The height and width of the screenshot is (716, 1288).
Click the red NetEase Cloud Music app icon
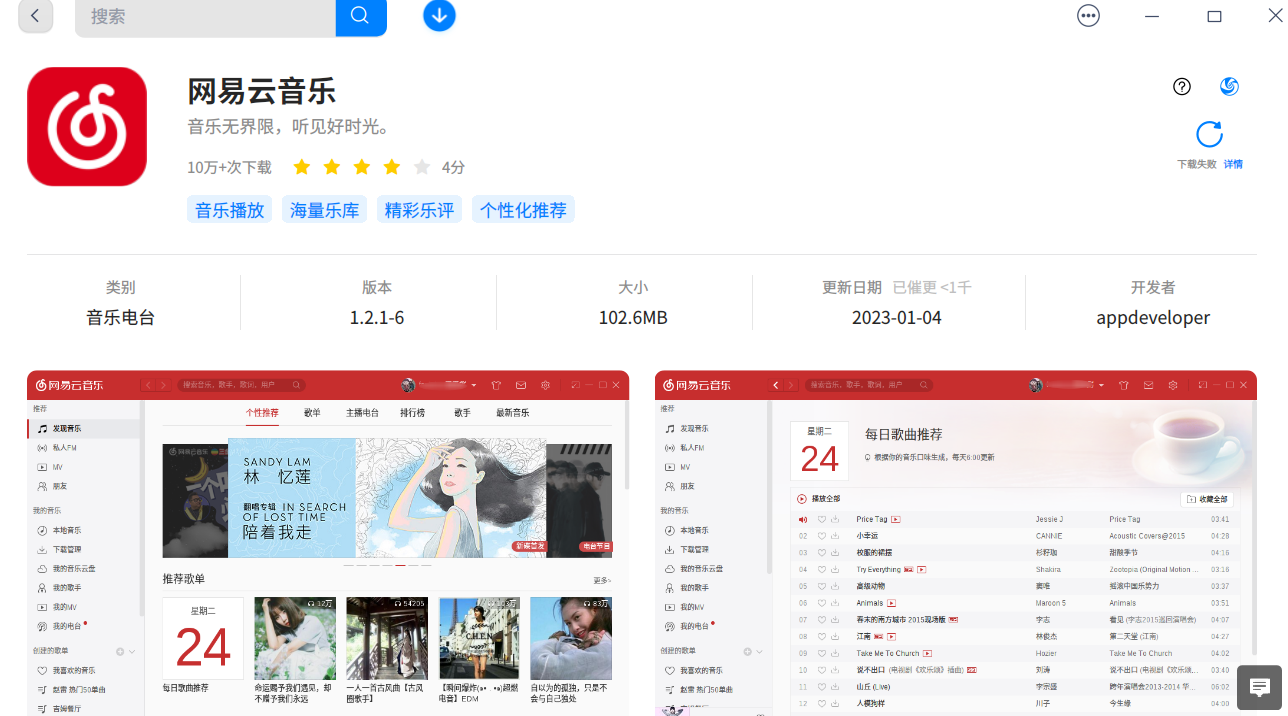(x=87, y=126)
